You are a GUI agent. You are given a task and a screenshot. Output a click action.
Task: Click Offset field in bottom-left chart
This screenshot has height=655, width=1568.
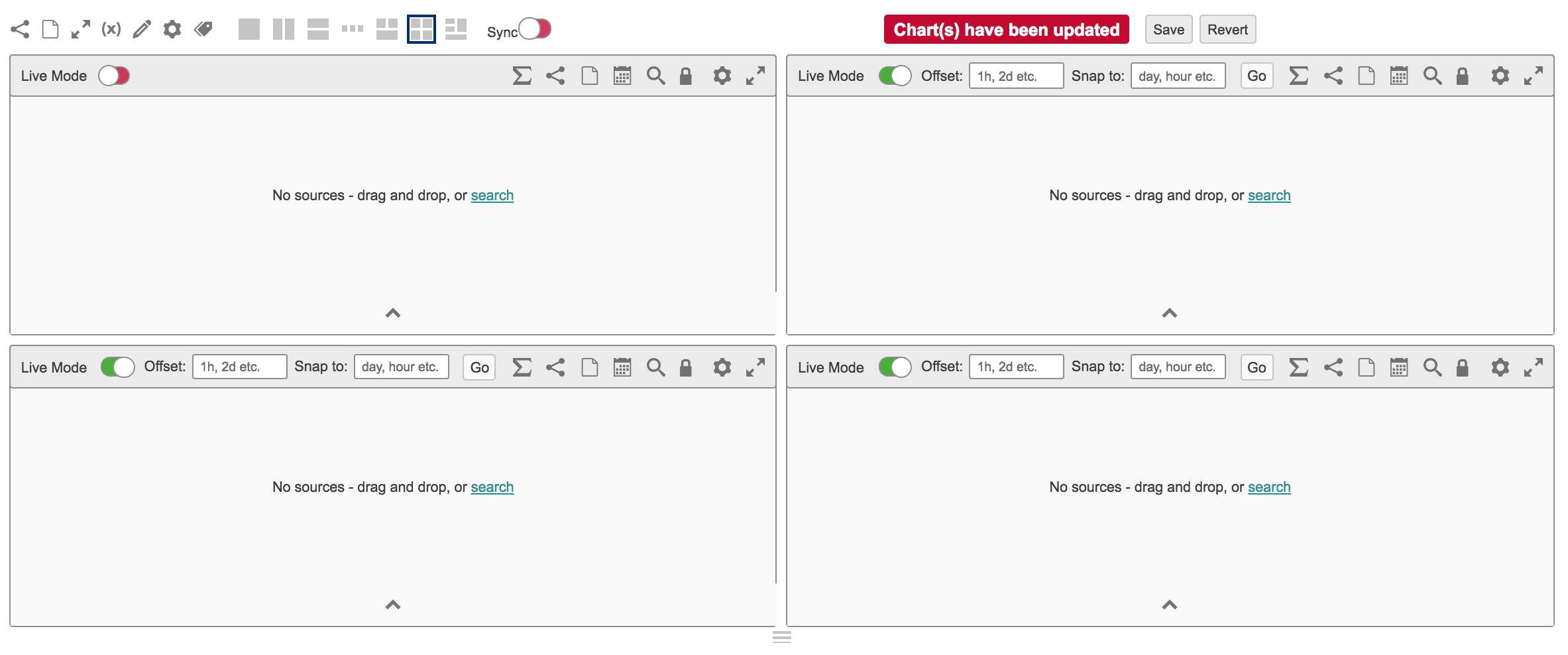click(x=240, y=367)
